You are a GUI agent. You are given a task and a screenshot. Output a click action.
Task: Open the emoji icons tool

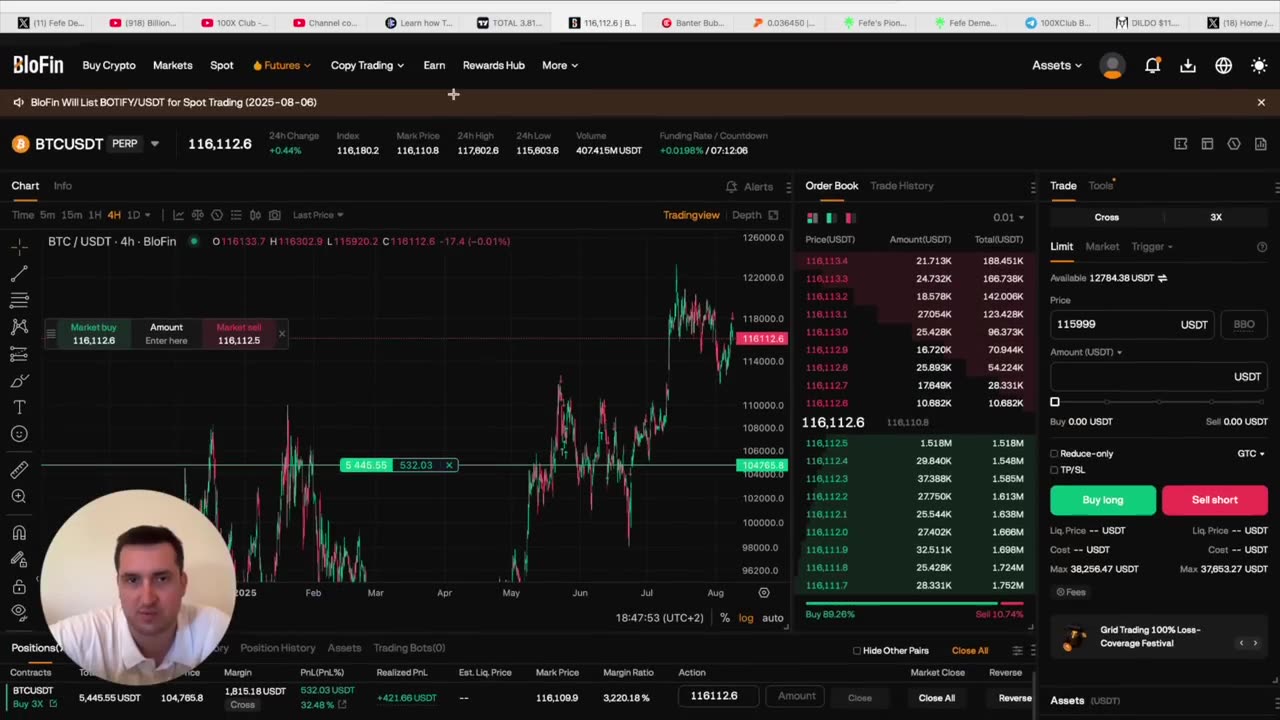pyautogui.click(x=19, y=434)
